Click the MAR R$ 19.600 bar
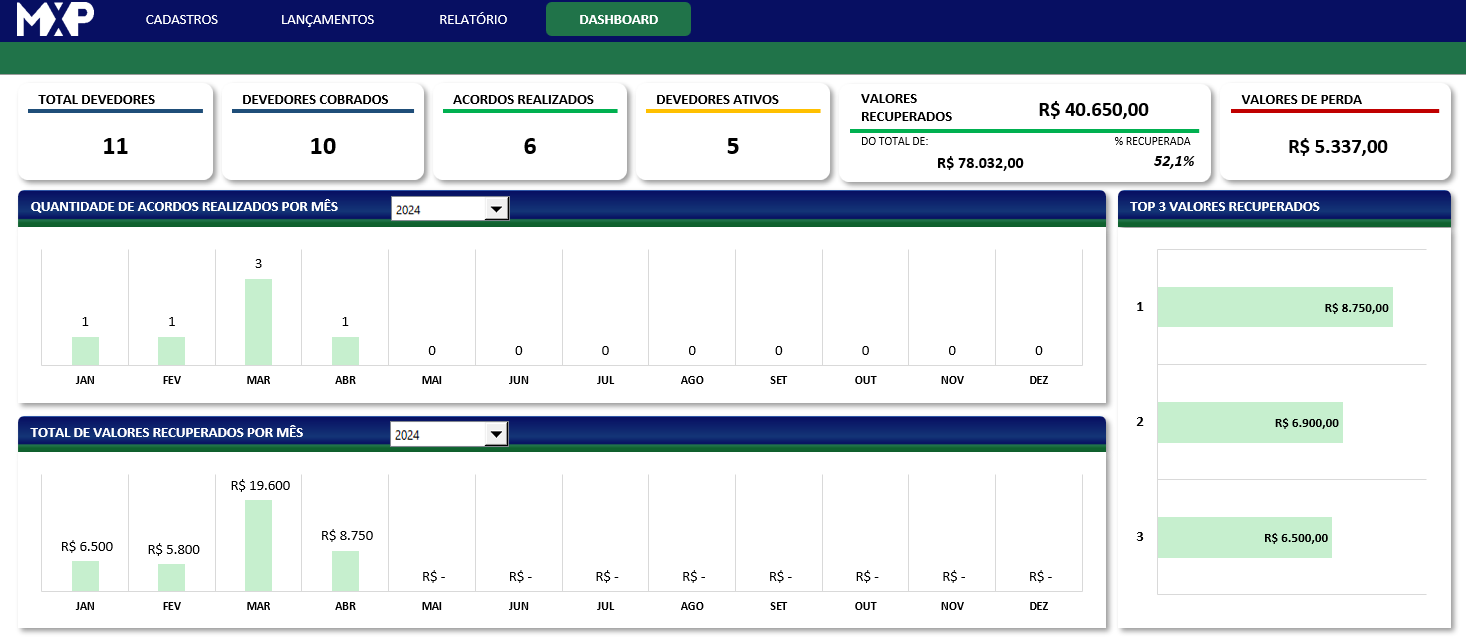 (x=258, y=545)
